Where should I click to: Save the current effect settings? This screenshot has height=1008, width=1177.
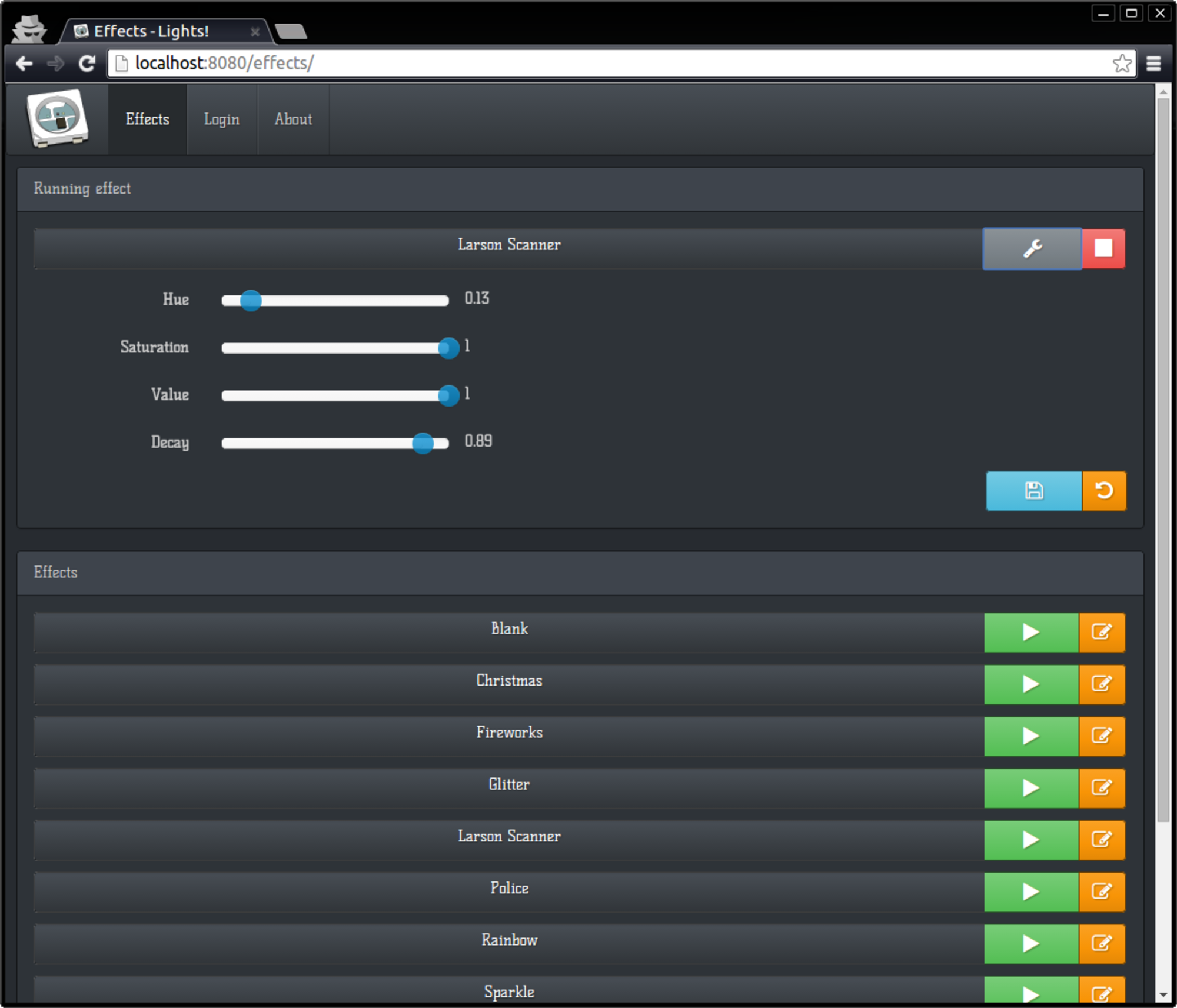1034,491
